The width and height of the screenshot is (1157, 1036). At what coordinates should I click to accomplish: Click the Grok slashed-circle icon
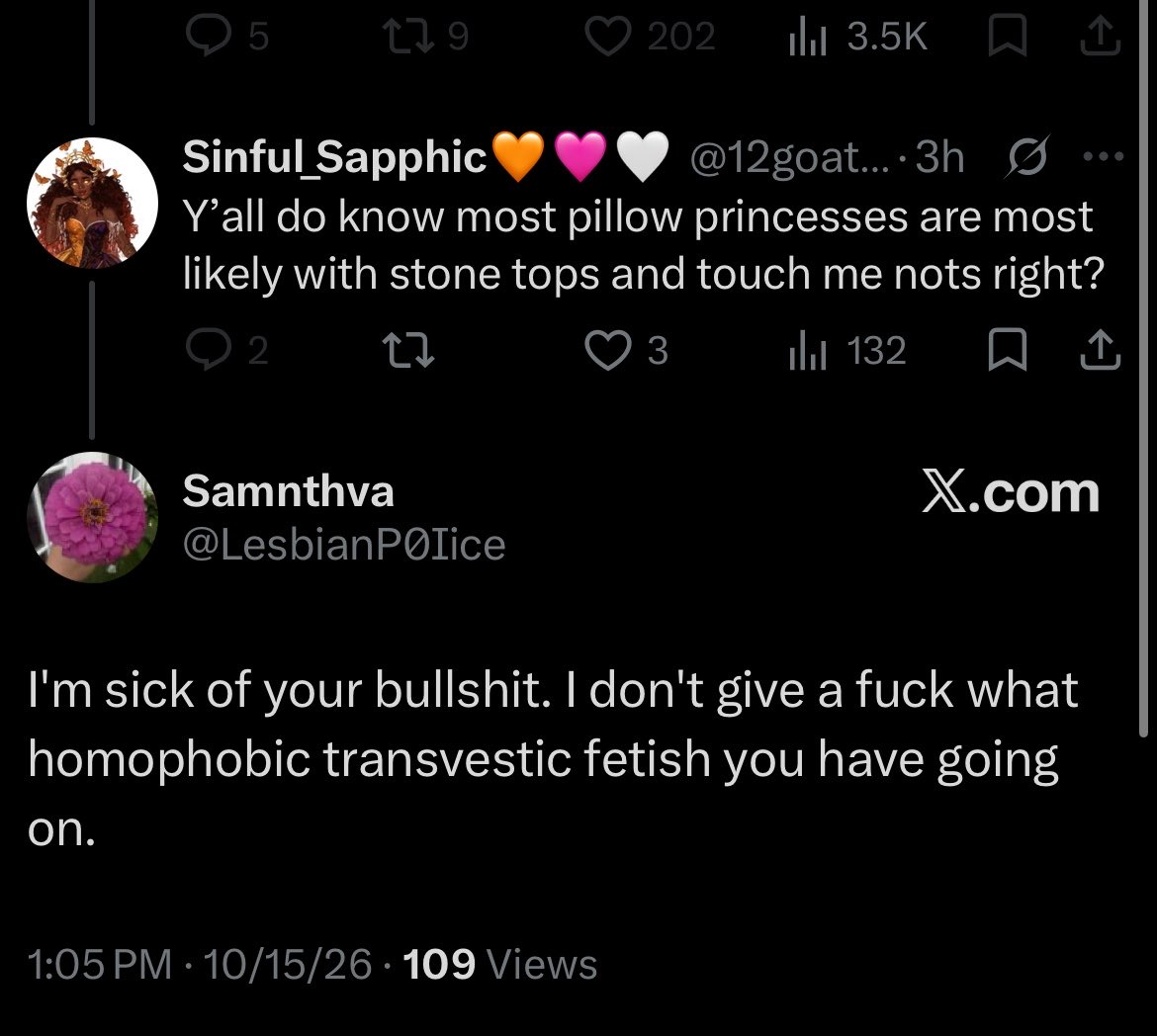click(x=1025, y=156)
